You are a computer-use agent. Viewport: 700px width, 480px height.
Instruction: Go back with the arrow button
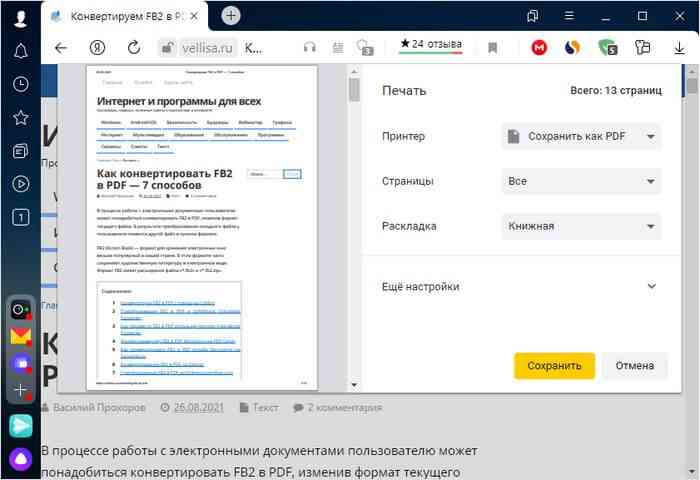coord(61,47)
